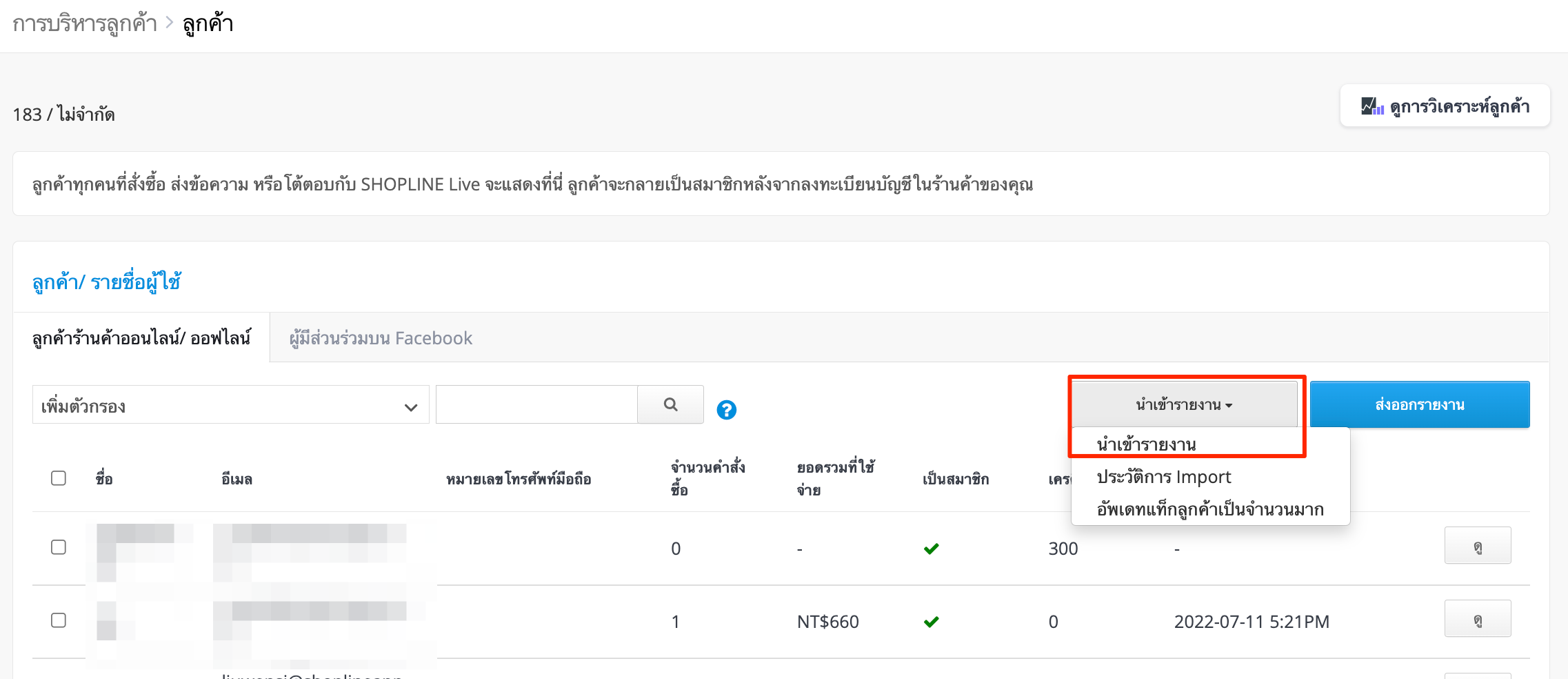Check the first customer row checkbox
The height and width of the screenshot is (679, 1568).
pos(59,547)
